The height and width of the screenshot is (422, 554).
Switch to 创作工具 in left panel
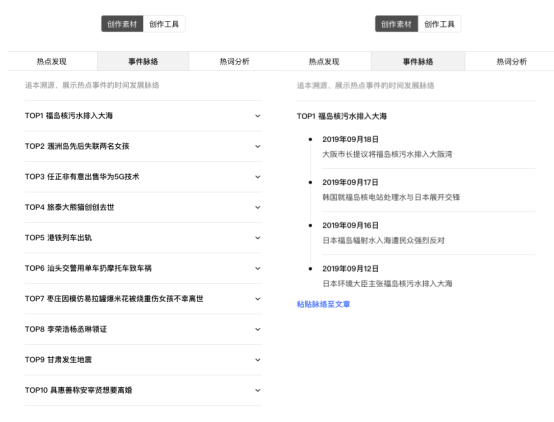click(x=164, y=24)
